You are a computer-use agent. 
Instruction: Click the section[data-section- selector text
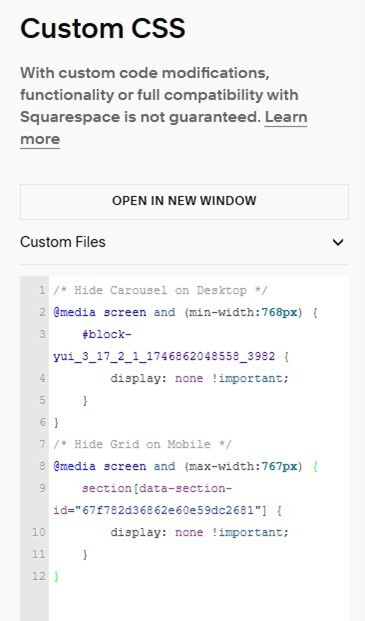coord(157,488)
